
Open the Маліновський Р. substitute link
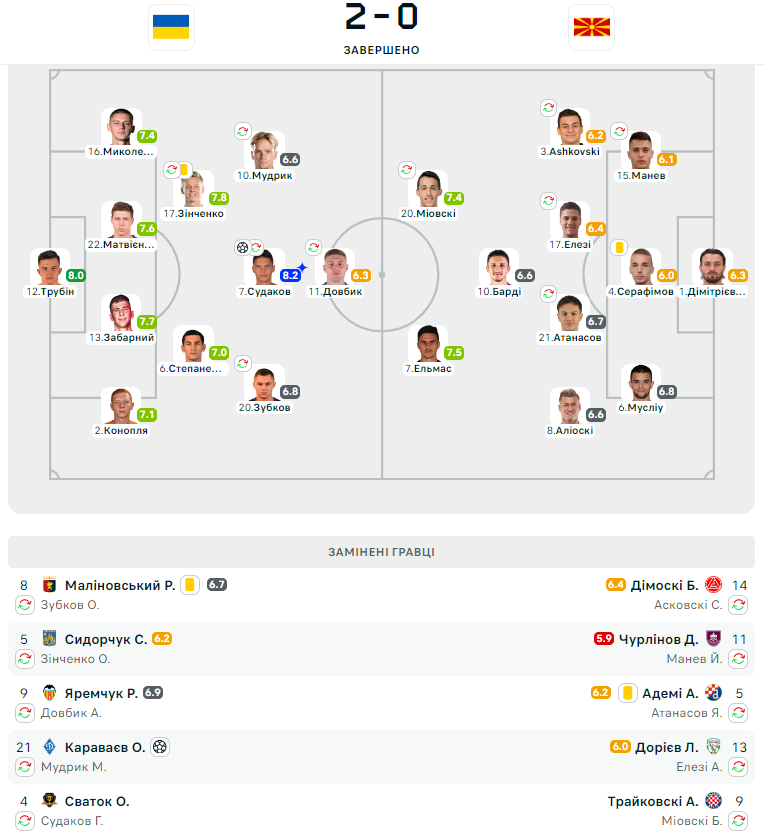(x=120, y=585)
